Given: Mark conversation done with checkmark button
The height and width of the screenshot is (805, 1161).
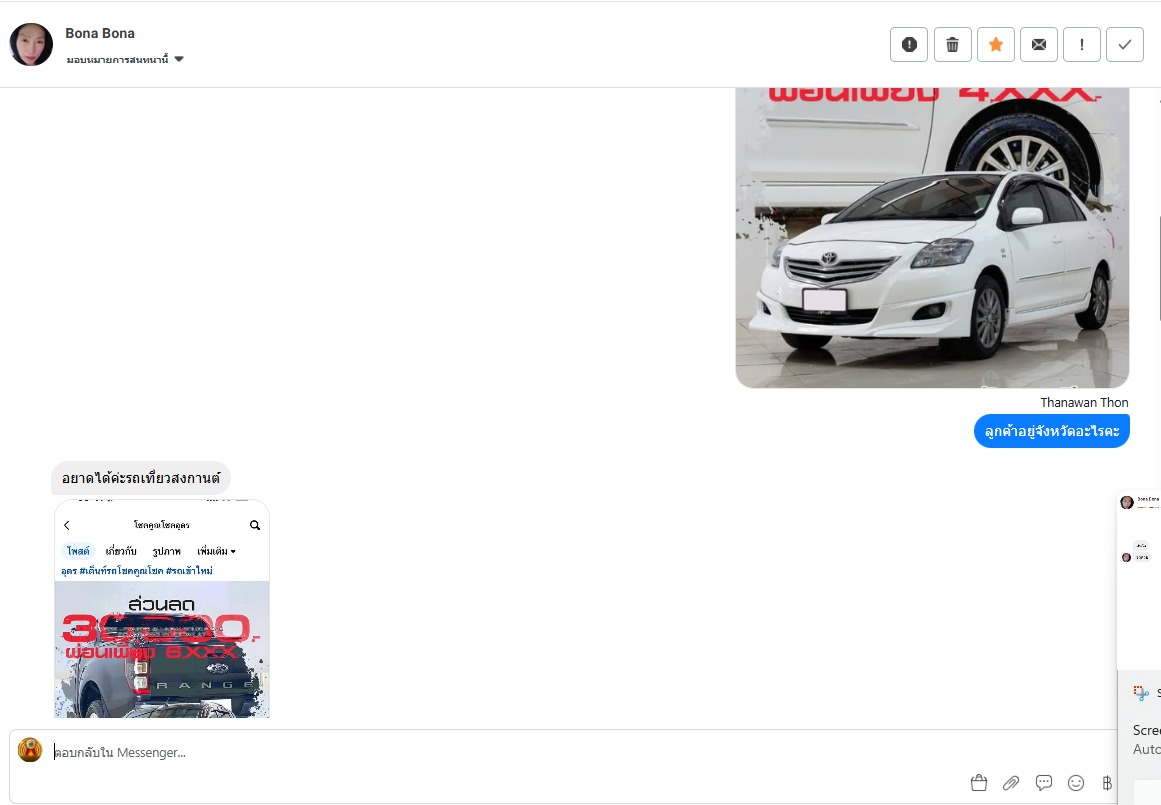Looking at the screenshot, I should pyautogui.click(x=1125, y=44).
